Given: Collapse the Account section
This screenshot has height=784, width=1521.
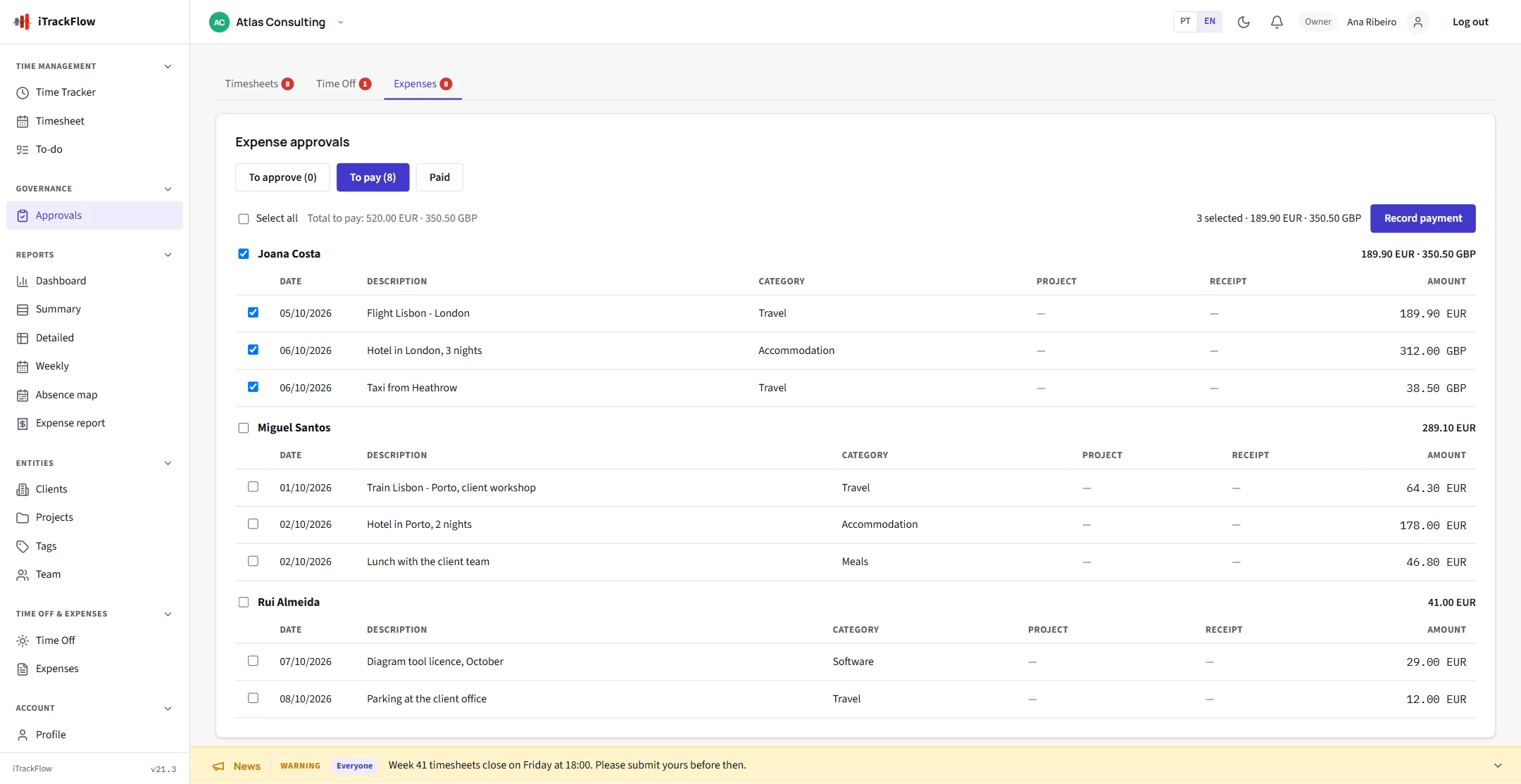Looking at the screenshot, I should point(168,708).
